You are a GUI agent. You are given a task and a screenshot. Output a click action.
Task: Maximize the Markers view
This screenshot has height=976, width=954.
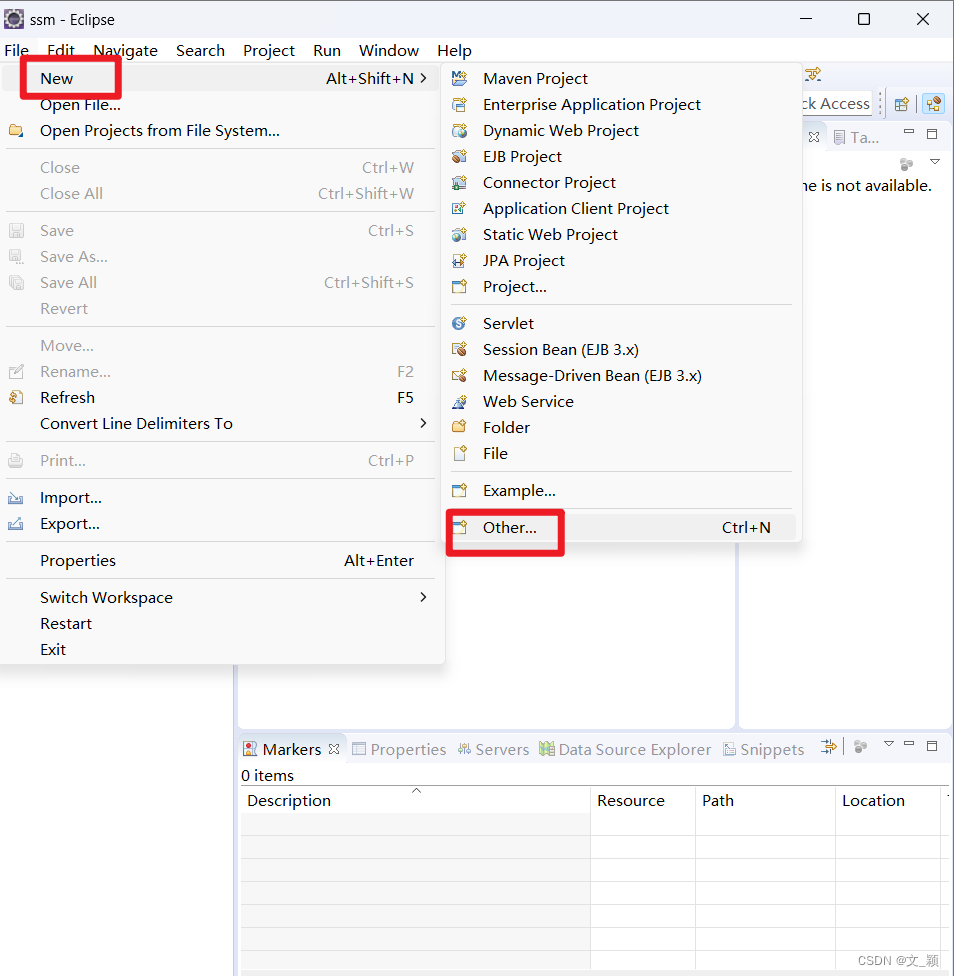[932, 746]
